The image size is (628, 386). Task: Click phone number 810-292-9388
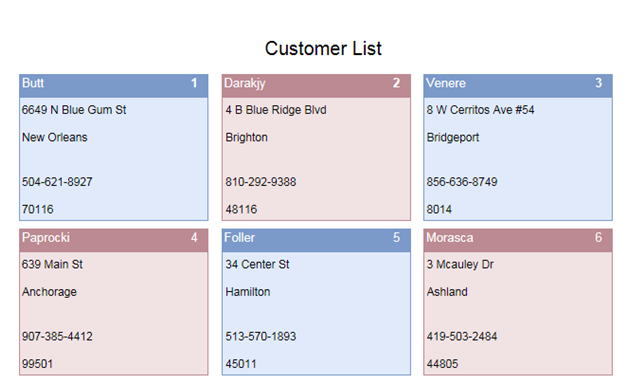[261, 182]
